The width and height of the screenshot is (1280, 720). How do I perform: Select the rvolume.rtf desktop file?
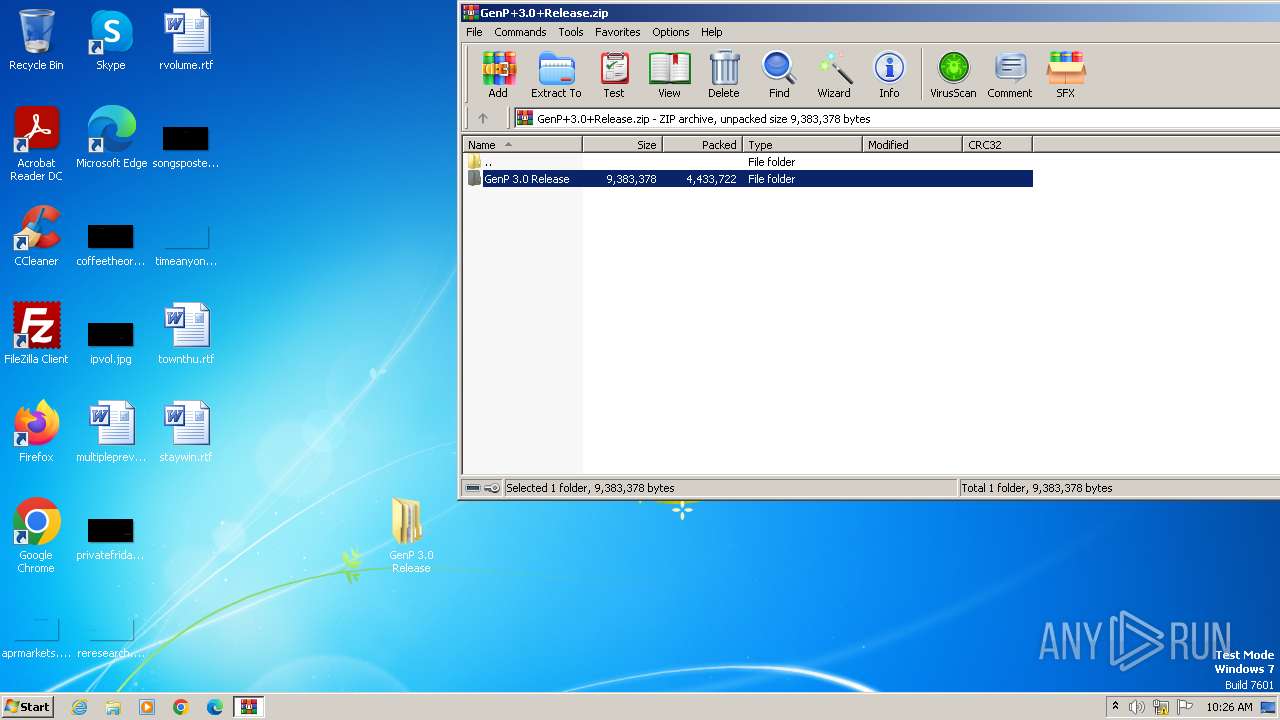point(186,40)
